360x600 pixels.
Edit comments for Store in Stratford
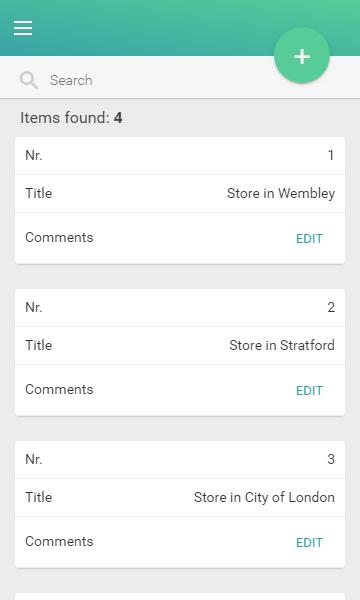[309, 390]
